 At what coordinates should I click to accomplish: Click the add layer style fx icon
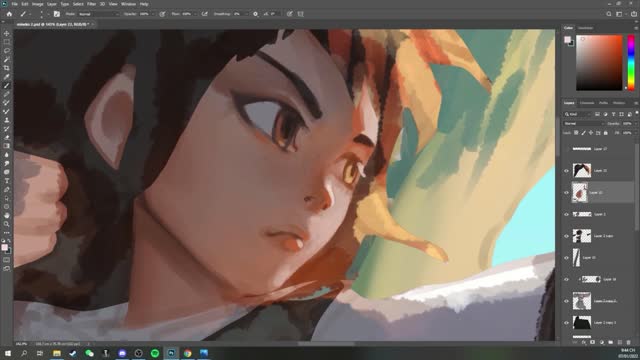tap(584, 342)
